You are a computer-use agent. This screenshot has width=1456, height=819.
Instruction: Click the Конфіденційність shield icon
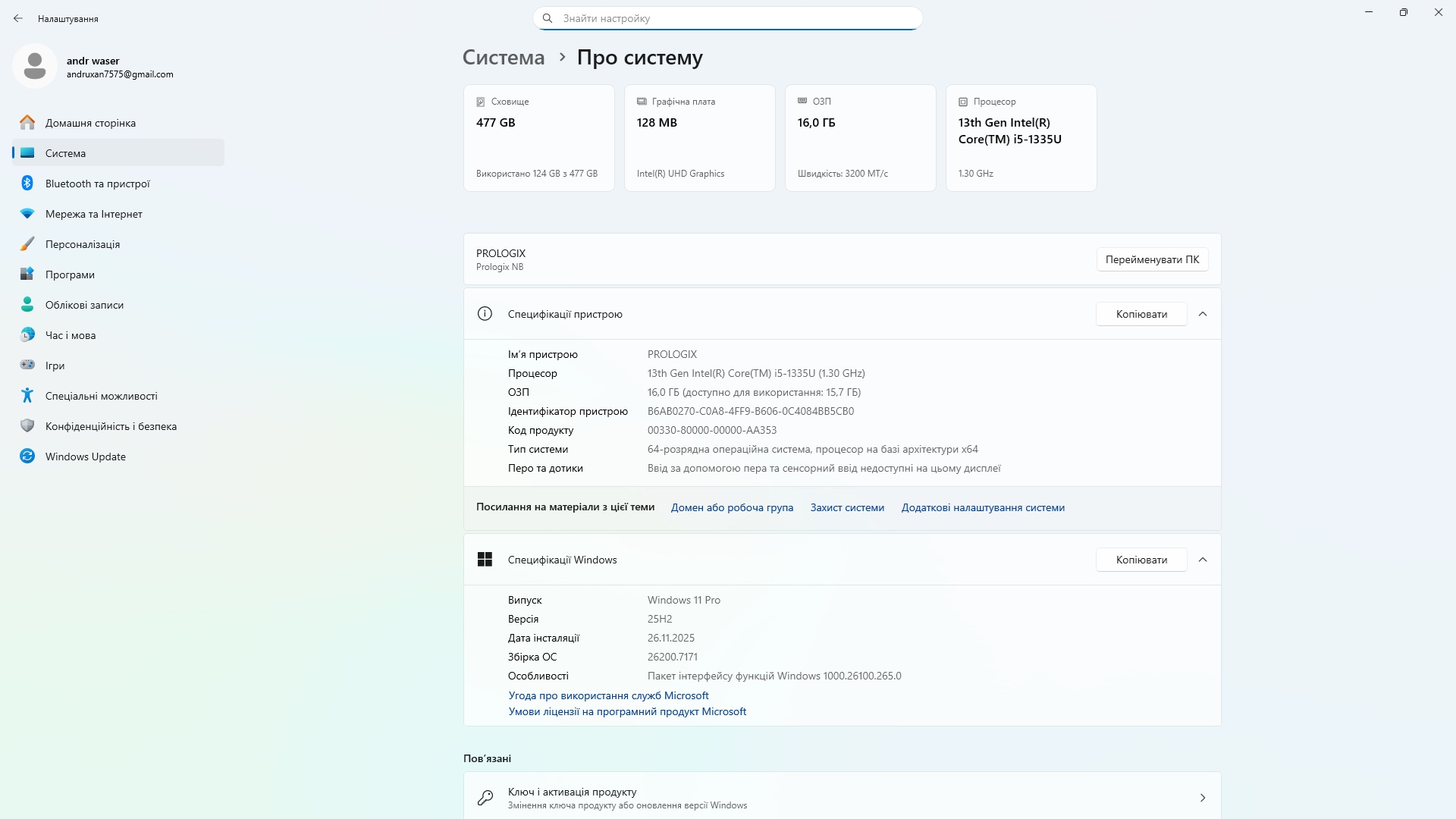click(x=27, y=426)
